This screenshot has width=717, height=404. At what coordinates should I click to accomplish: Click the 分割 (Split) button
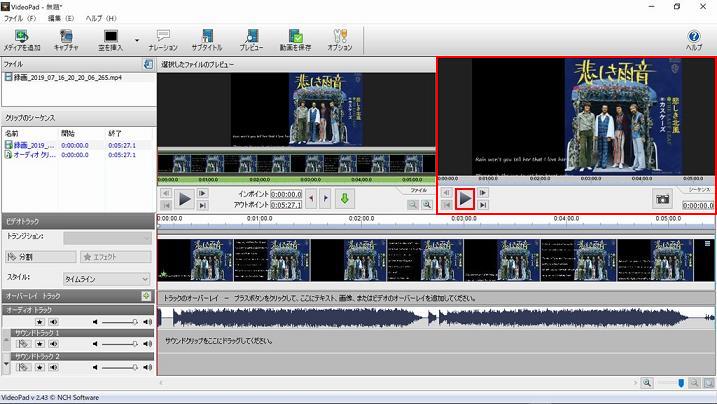pyautogui.click(x=41, y=257)
